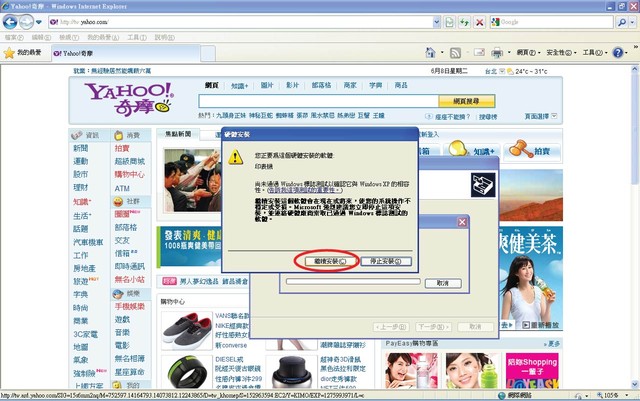Screen dimensions: 640x401
Task: Click the magnifier search icon
Action: point(622,22)
